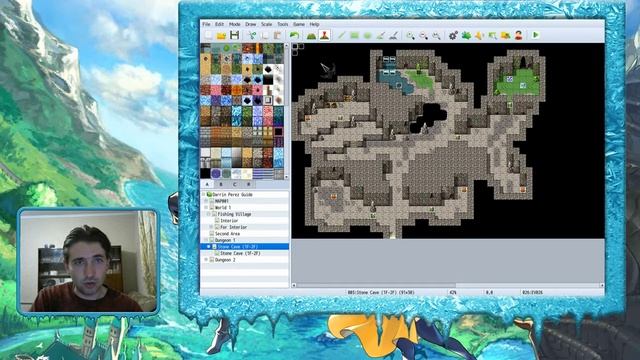Select Dungeon 1 in map tree
Image resolution: width=640 pixels, height=360 pixels.
tap(225, 240)
